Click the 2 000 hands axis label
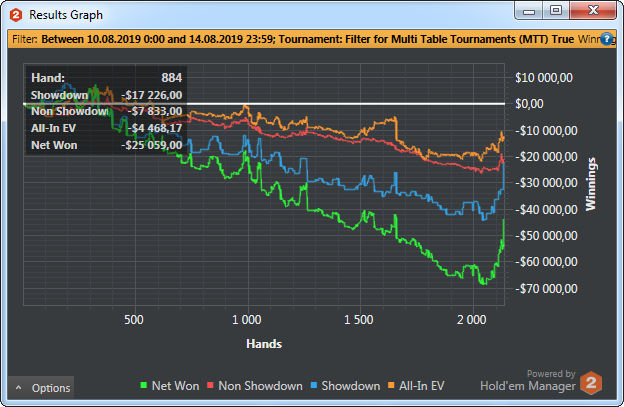This screenshot has width=624, height=407. coord(472,319)
